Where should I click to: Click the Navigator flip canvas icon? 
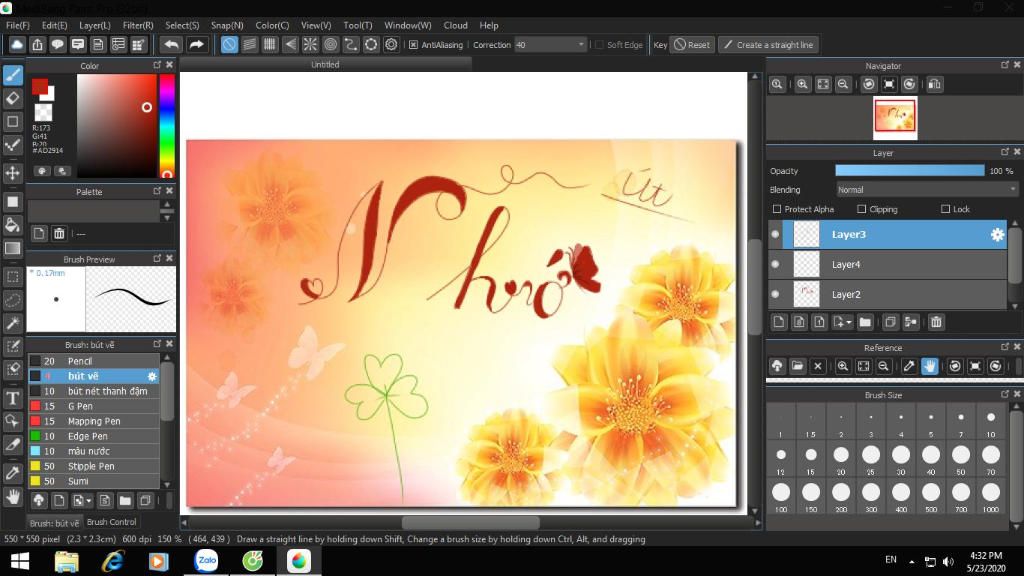(x=935, y=84)
